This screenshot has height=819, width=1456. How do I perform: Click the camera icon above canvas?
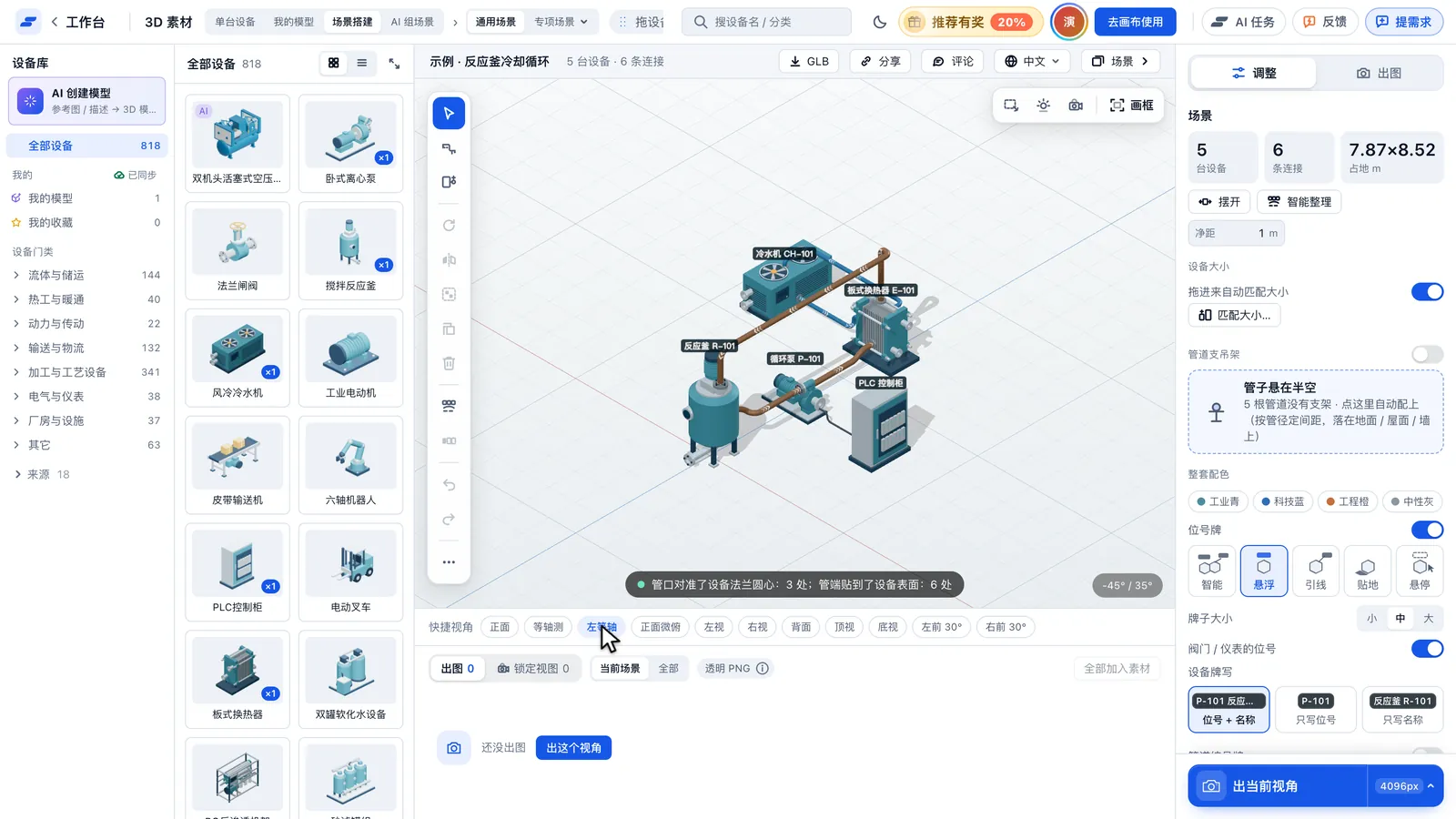1076,106
